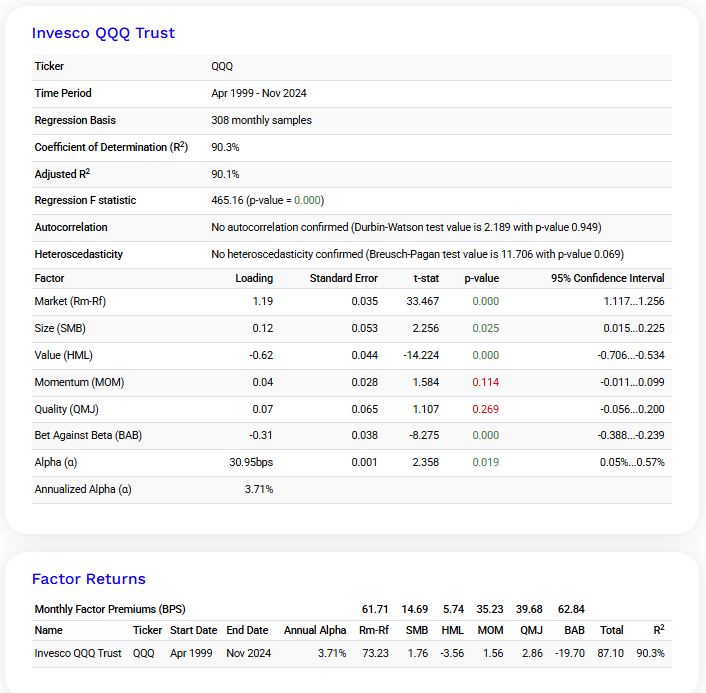This screenshot has width=706, height=693.
Task: Click the Rm-Rf return value 73.23
Action: pos(376,653)
